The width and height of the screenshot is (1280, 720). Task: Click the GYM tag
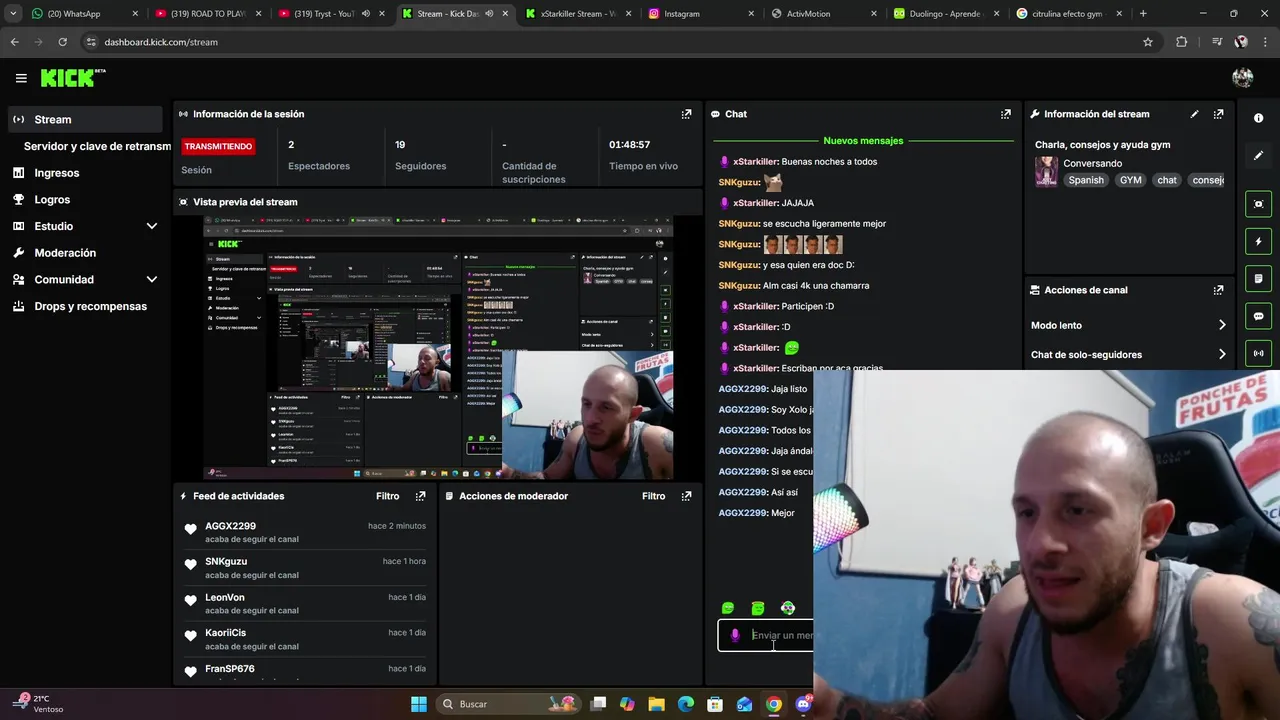point(1130,180)
